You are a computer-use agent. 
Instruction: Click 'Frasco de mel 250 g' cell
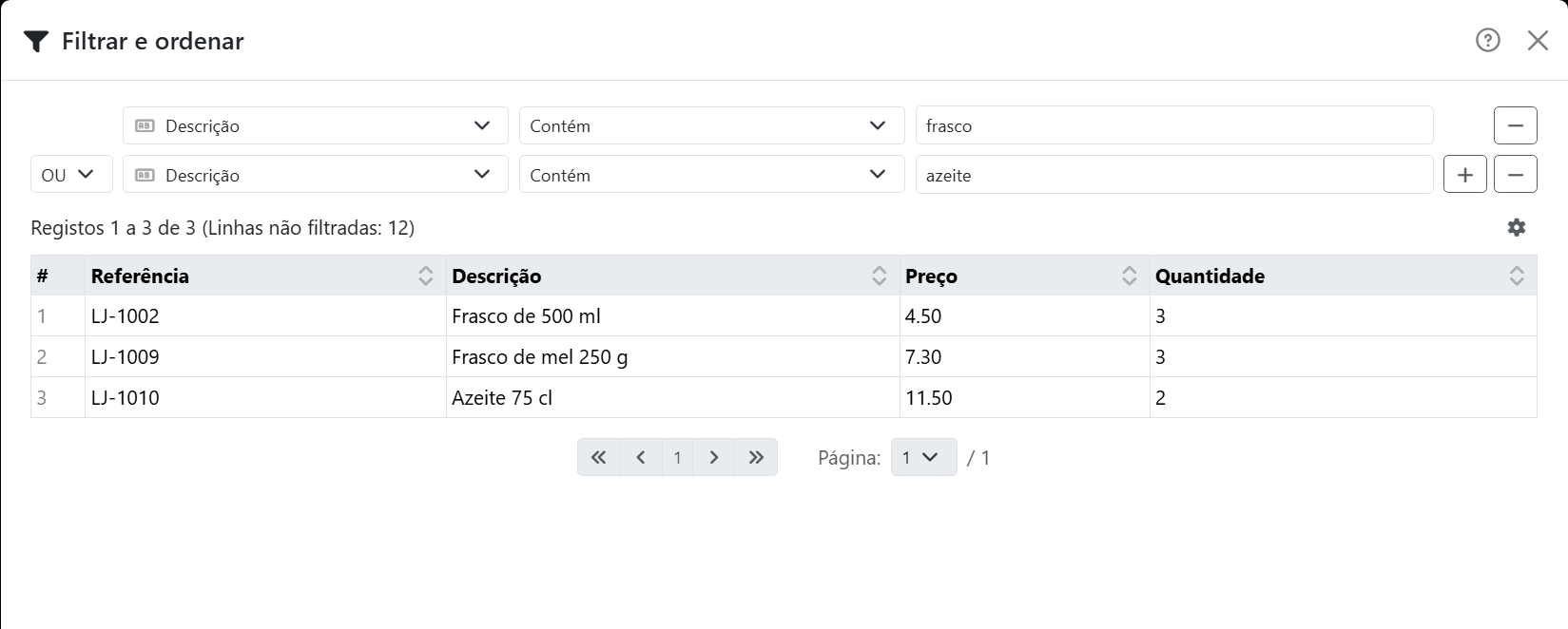[x=673, y=357]
